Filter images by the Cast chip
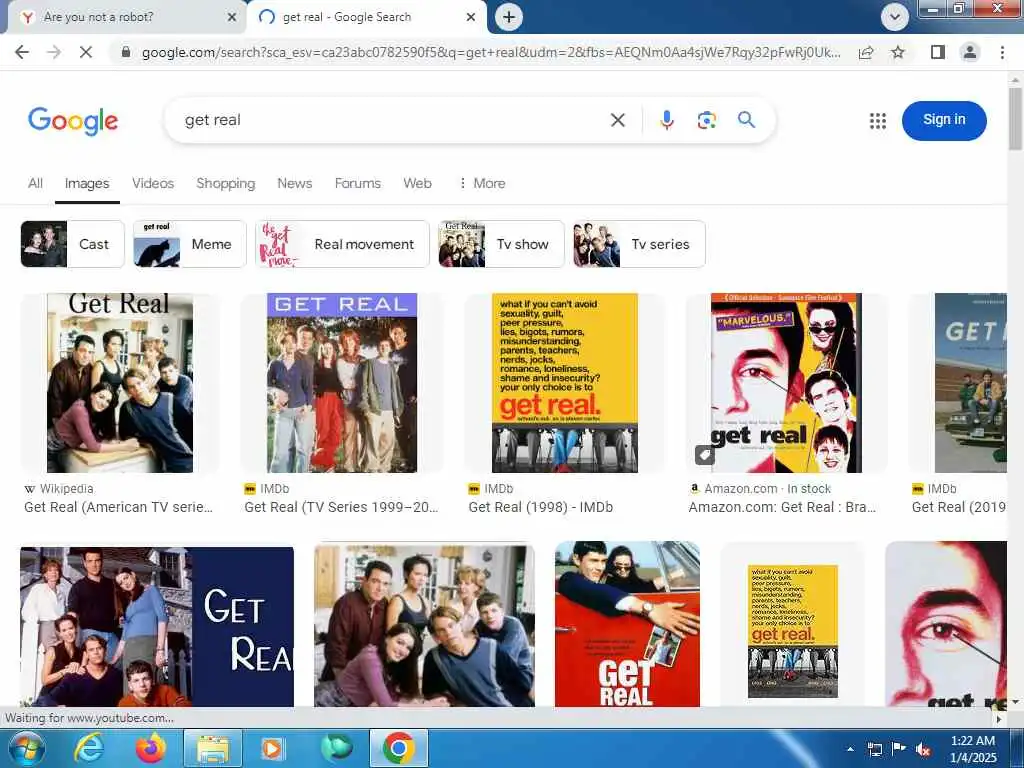Viewport: 1024px width, 768px height. pos(72,244)
